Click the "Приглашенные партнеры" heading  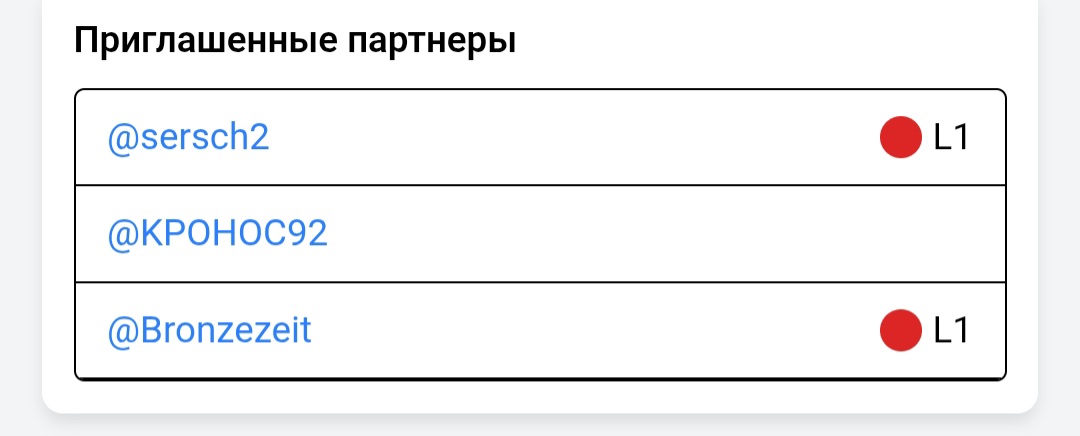point(295,42)
